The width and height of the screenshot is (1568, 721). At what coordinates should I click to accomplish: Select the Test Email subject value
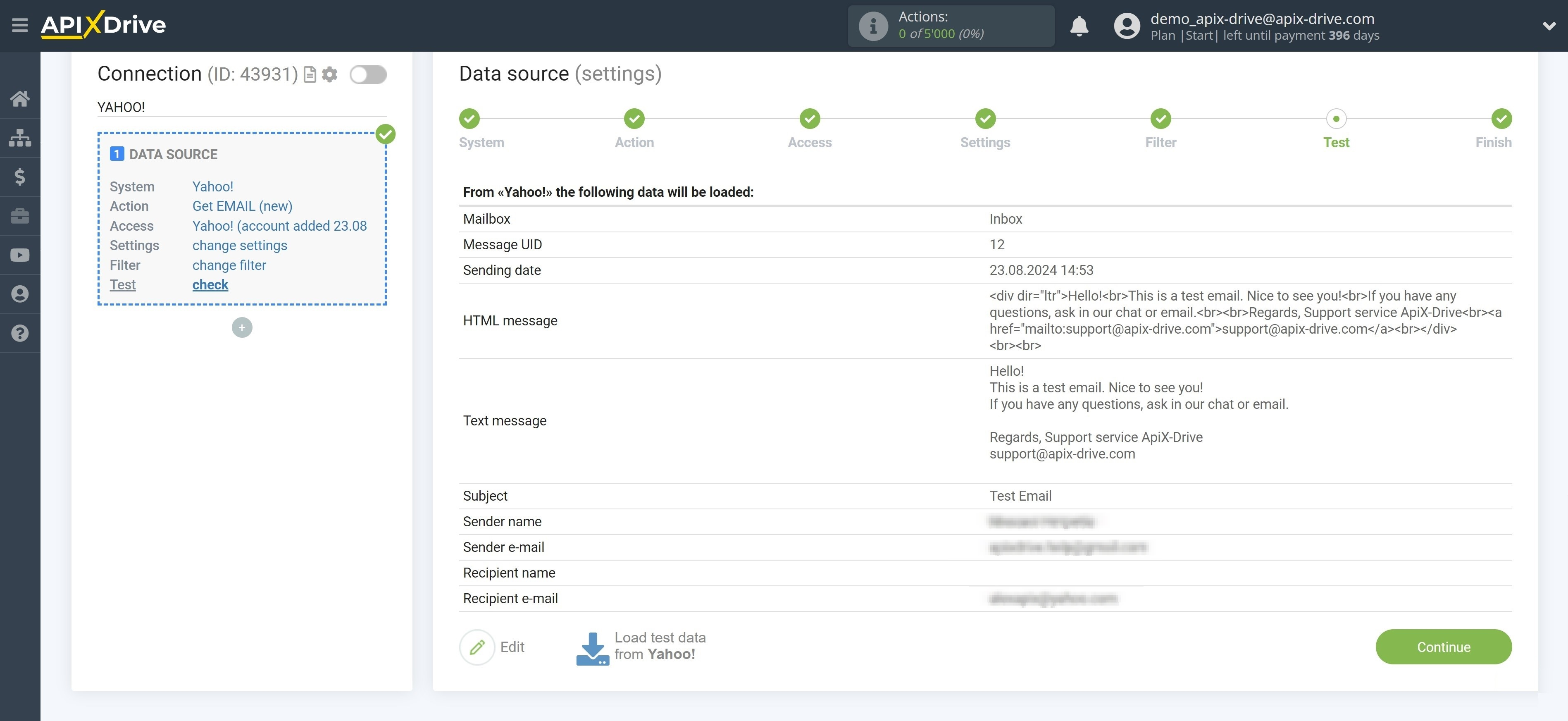[x=1020, y=496]
